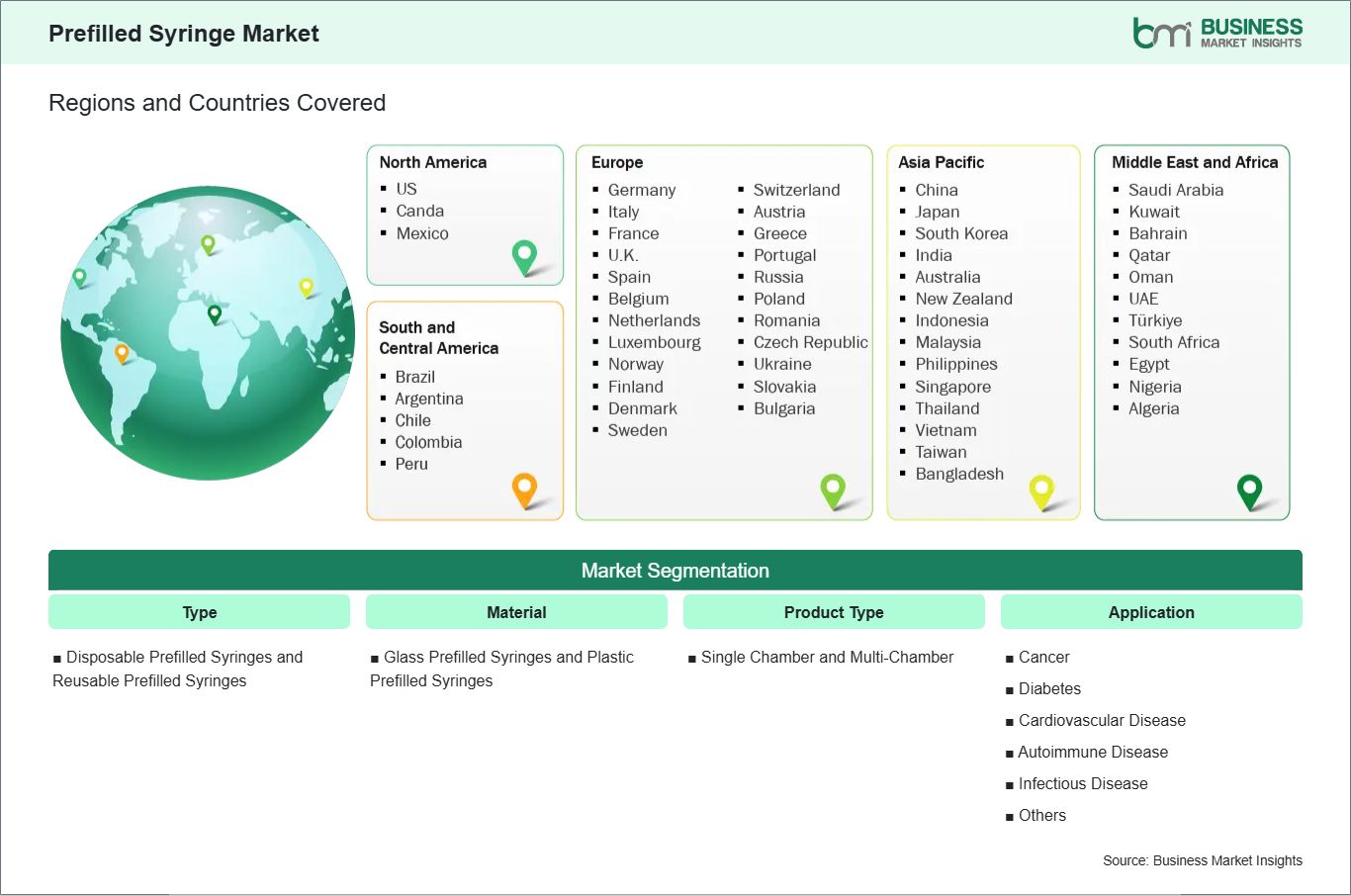Click the light green pin at top of globe
Viewport: 1351px width, 896px height.
click(x=208, y=243)
